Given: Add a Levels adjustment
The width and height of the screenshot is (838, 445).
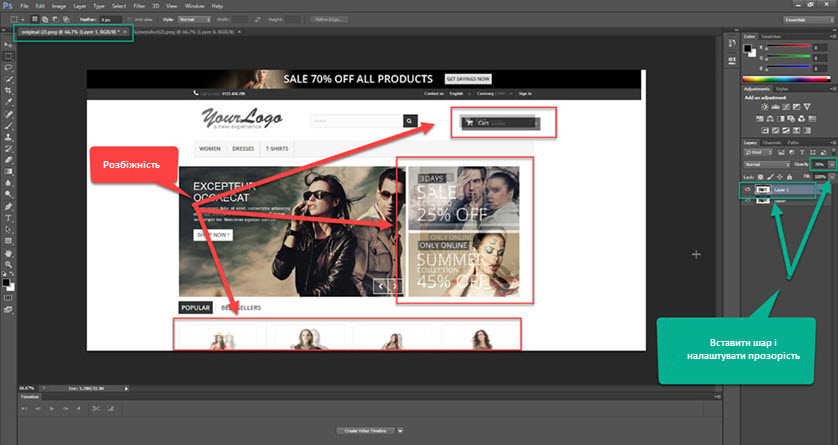Looking at the screenshot, I should point(775,107).
